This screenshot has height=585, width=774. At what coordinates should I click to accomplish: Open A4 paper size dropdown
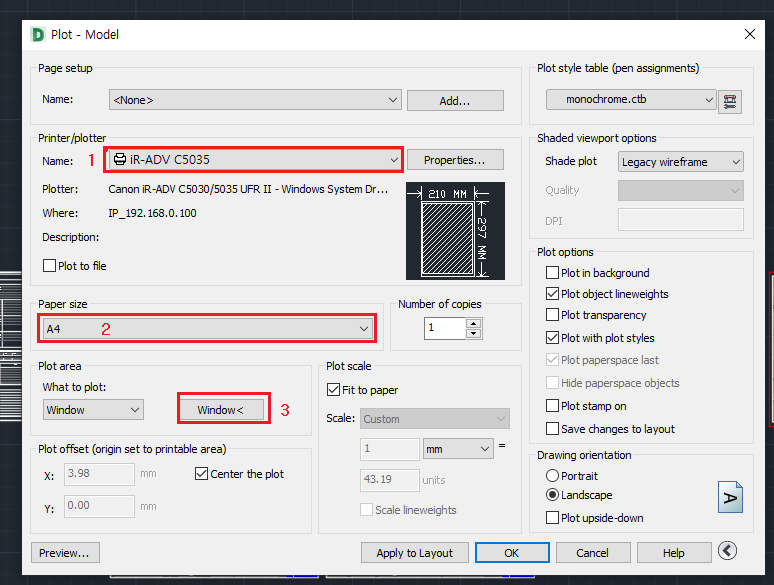click(207, 329)
